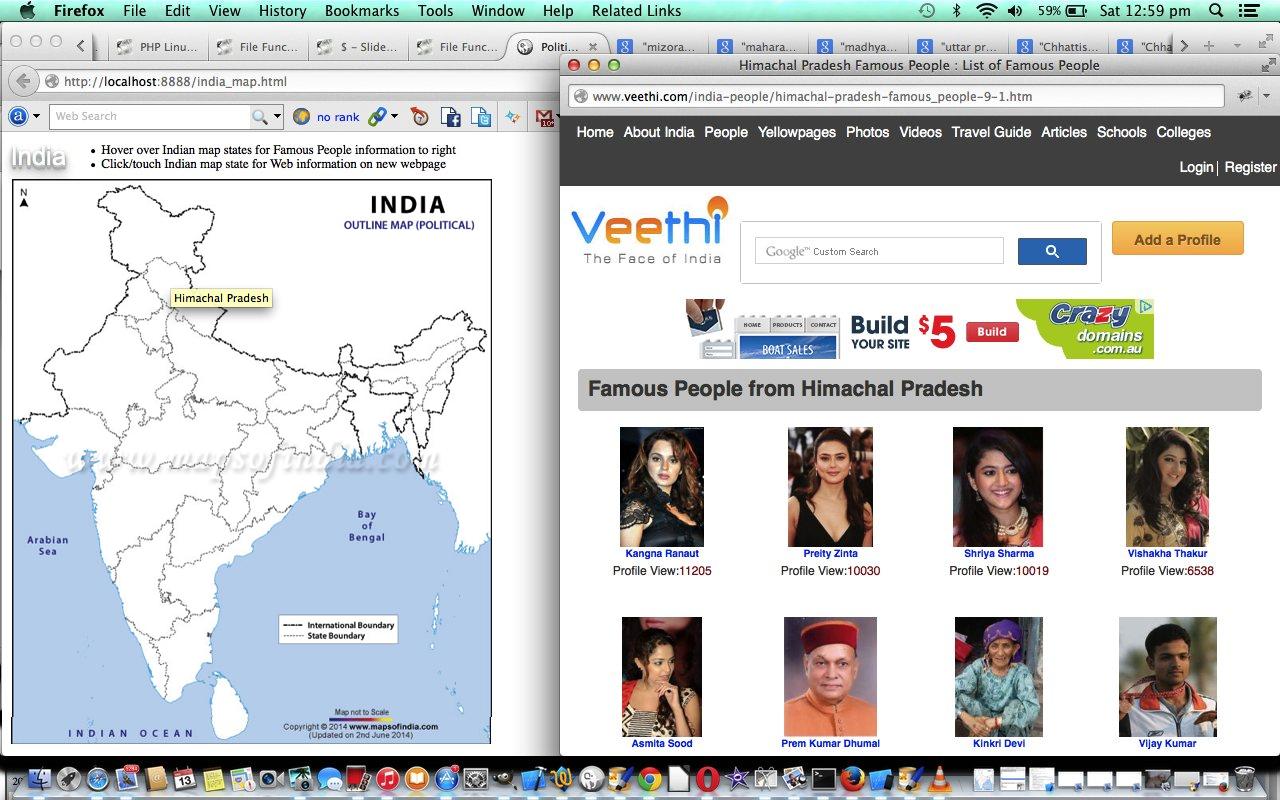Image resolution: width=1280 pixels, height=800 pixels.
Task: Click the Bluetooth icon in menu bar
Action: (956, 11)
